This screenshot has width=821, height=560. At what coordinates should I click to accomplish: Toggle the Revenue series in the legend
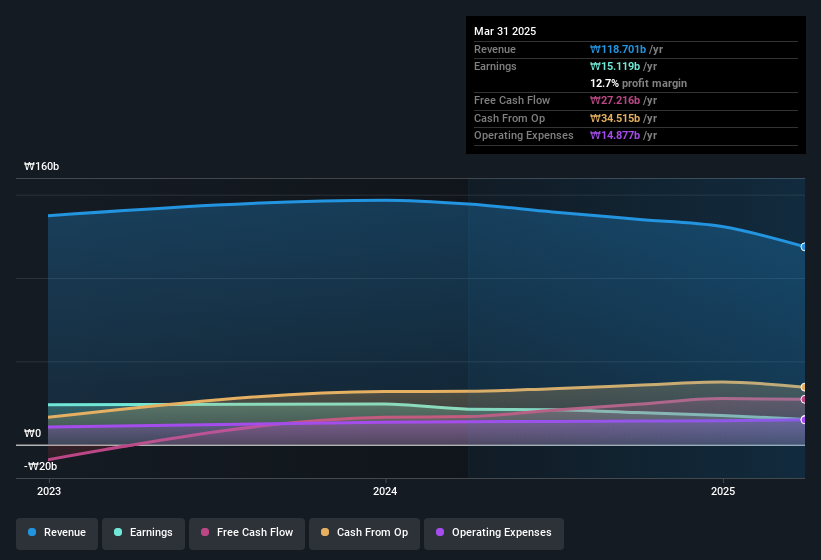pos(57,534)
